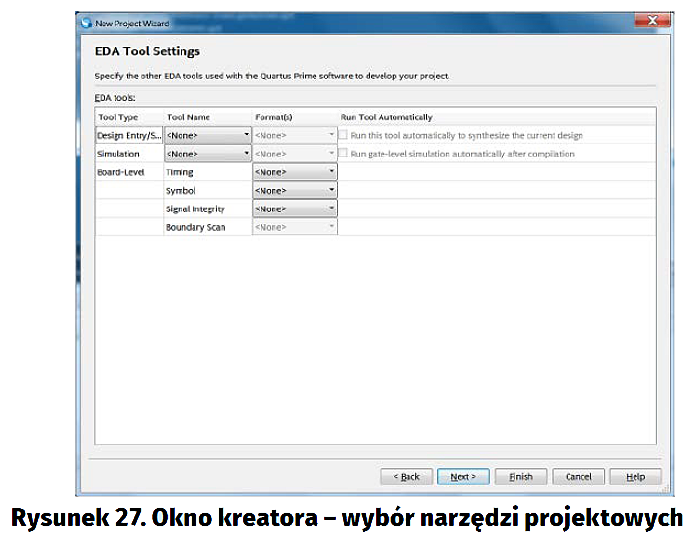
Task: Expand the Symbol format dropdown
Action: 295,190
